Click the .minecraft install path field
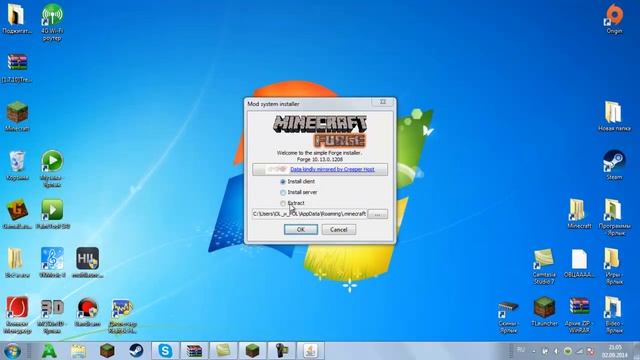640x360 pixels. pos(309,214)
